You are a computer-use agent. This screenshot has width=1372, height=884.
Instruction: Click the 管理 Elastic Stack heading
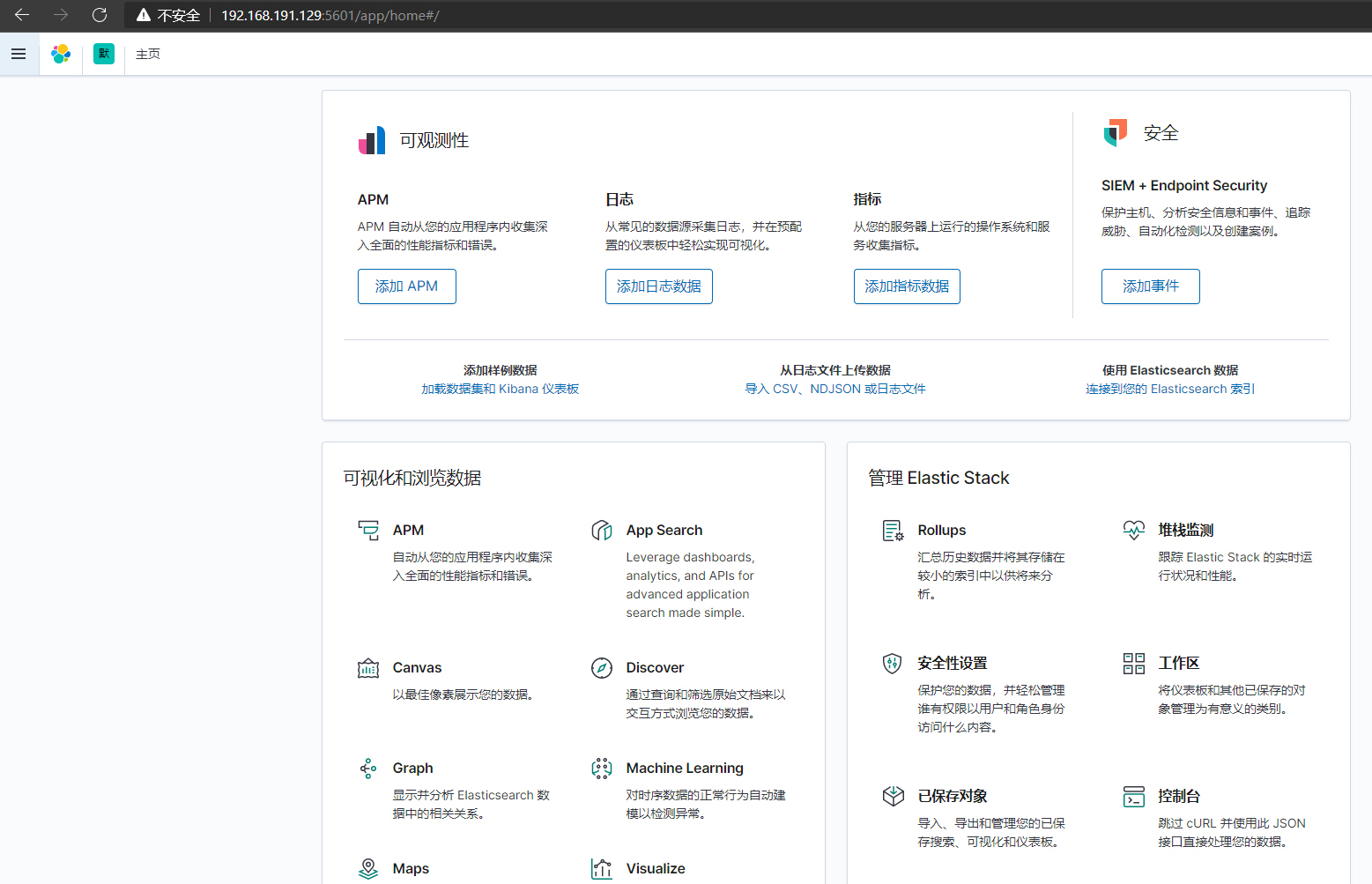[938, 478]
